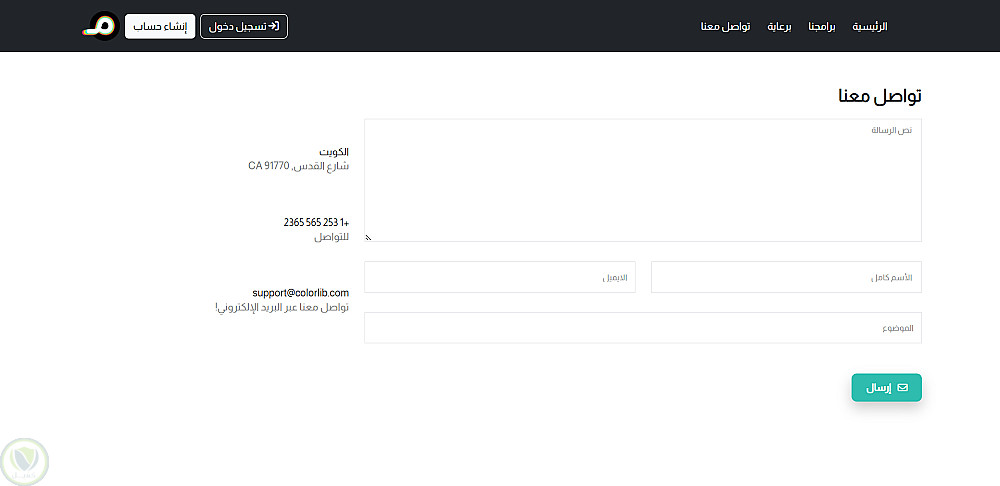The image size is (1000, 486).
Task: Click the textarea resize handle corner
Action: [368, 238]
